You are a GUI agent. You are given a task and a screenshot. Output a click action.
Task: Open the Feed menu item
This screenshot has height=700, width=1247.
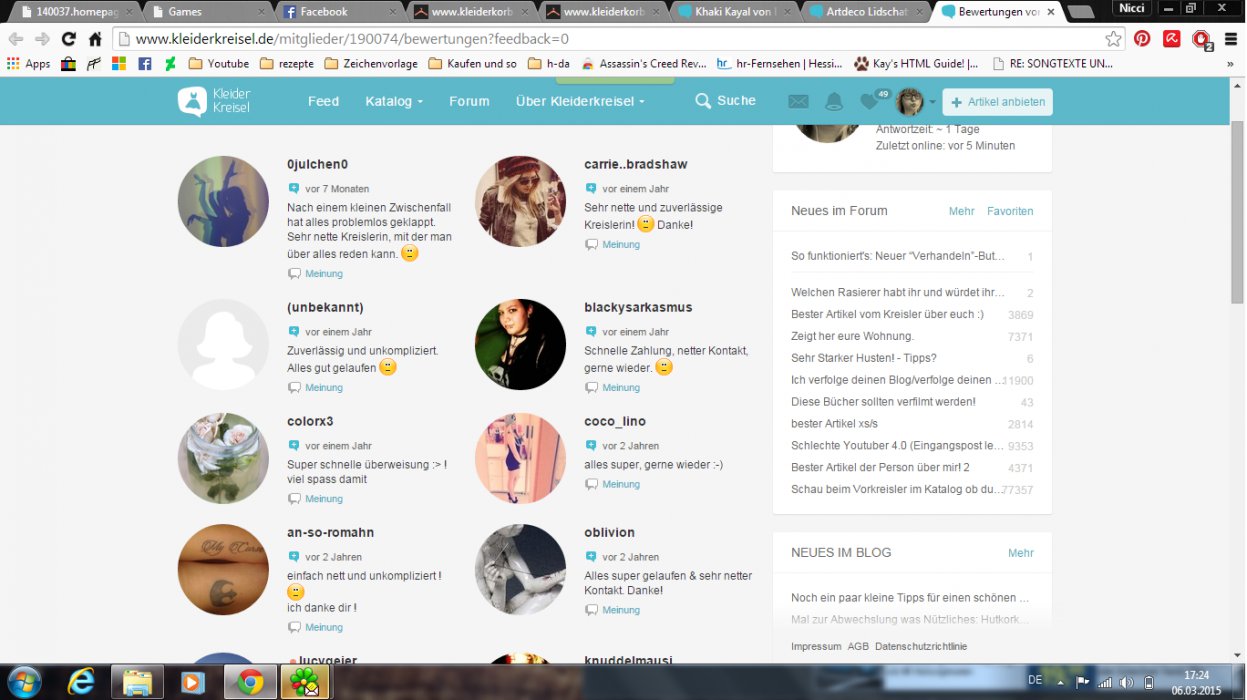(323, 101)
